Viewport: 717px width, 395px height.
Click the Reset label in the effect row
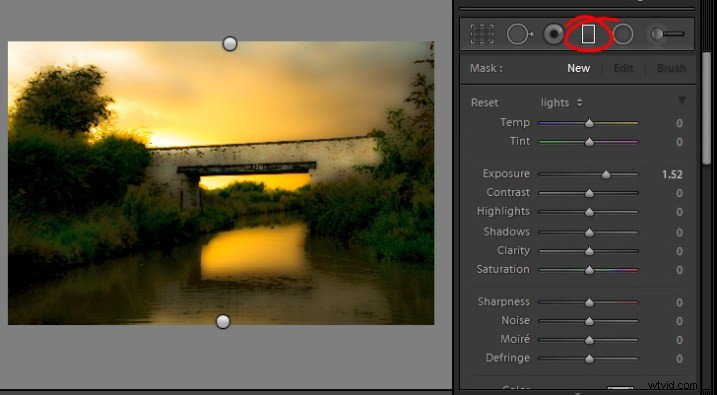(485, 103)
